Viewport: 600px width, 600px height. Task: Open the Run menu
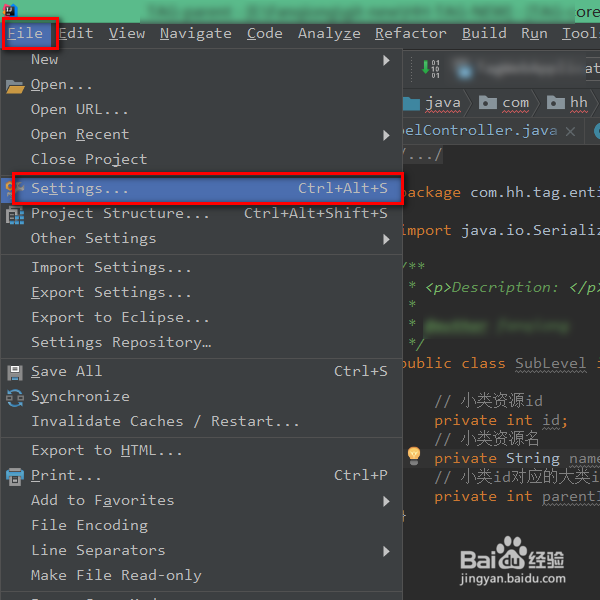point(534,34)
